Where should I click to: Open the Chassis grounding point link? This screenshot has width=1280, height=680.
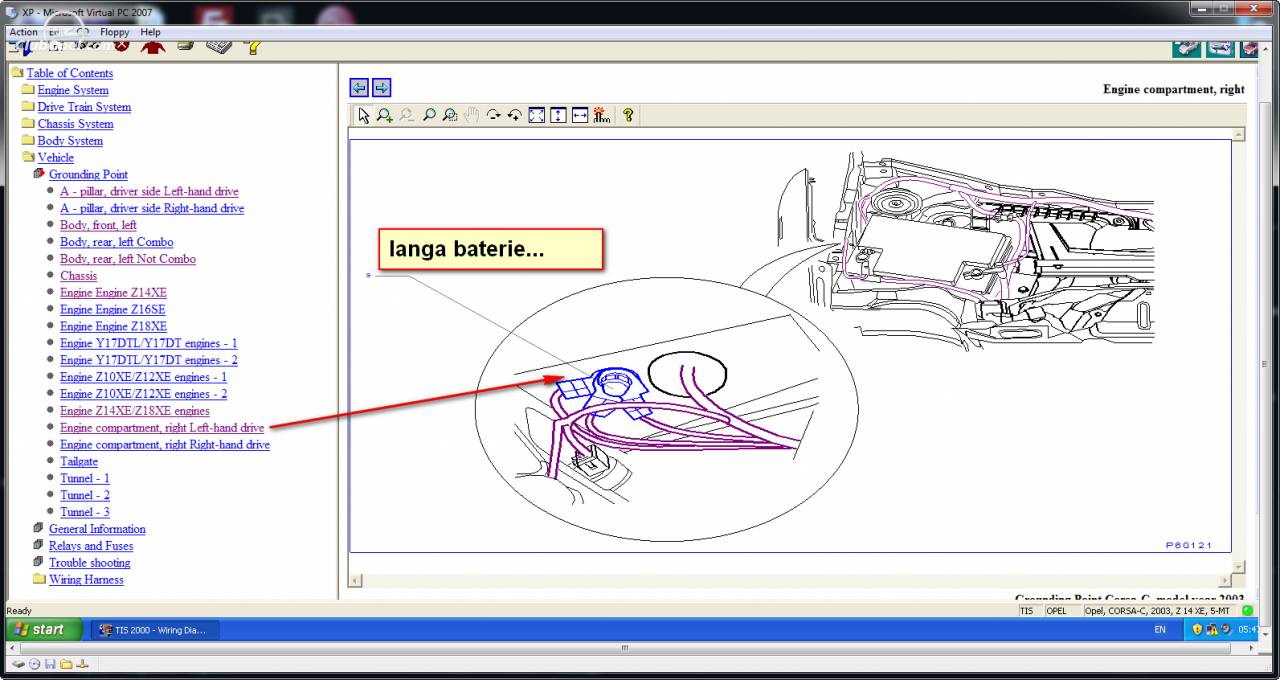(x=78, y=276)
